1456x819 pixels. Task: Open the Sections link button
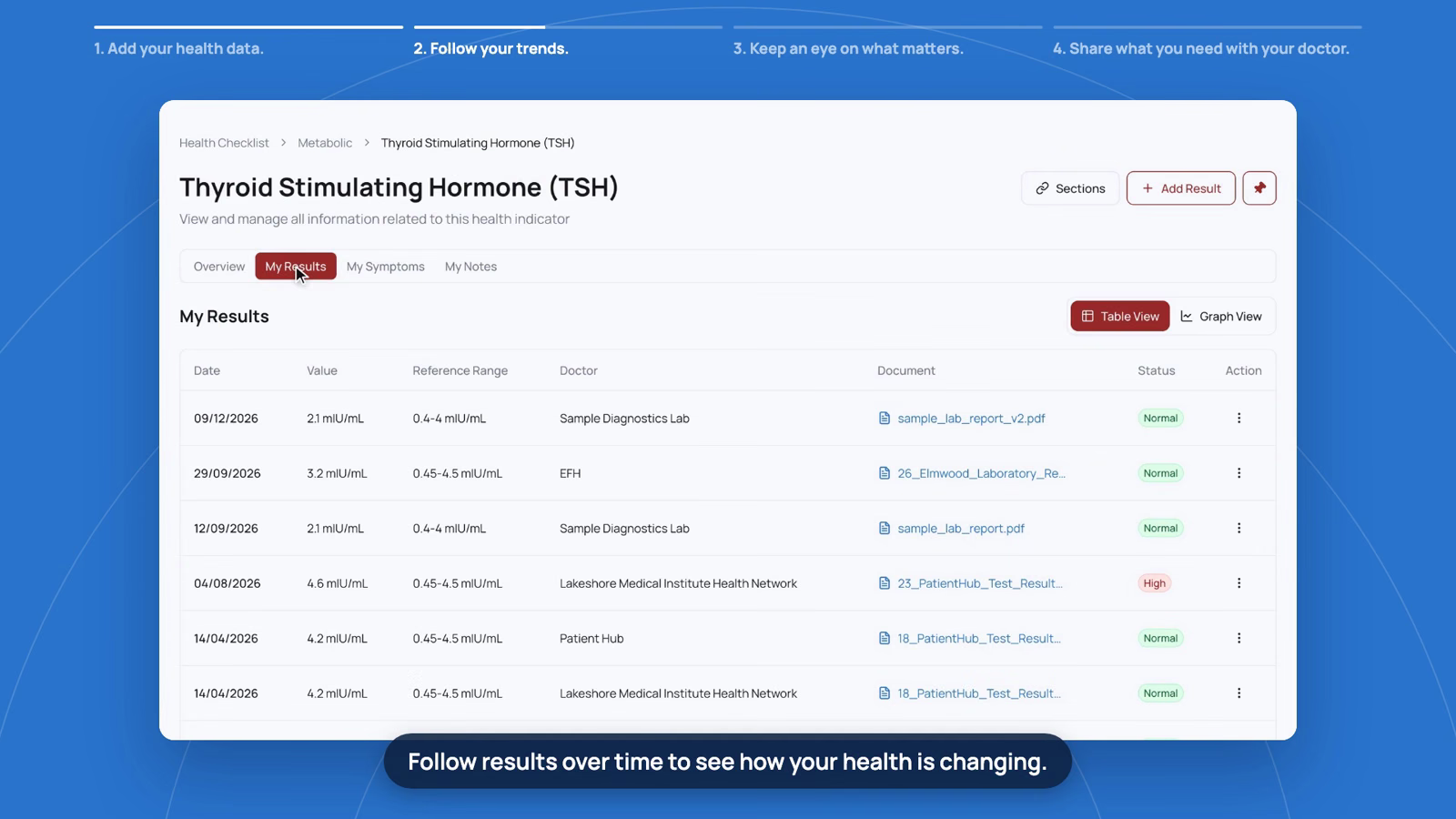pyautogui.click(x=1070, y=188)
